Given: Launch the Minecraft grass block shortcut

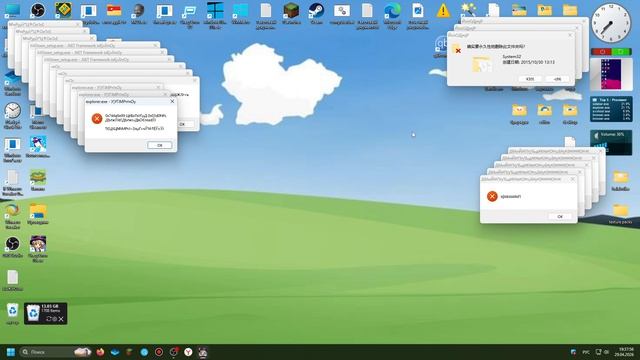Looking at the screenshot, I should coord(291,10).
